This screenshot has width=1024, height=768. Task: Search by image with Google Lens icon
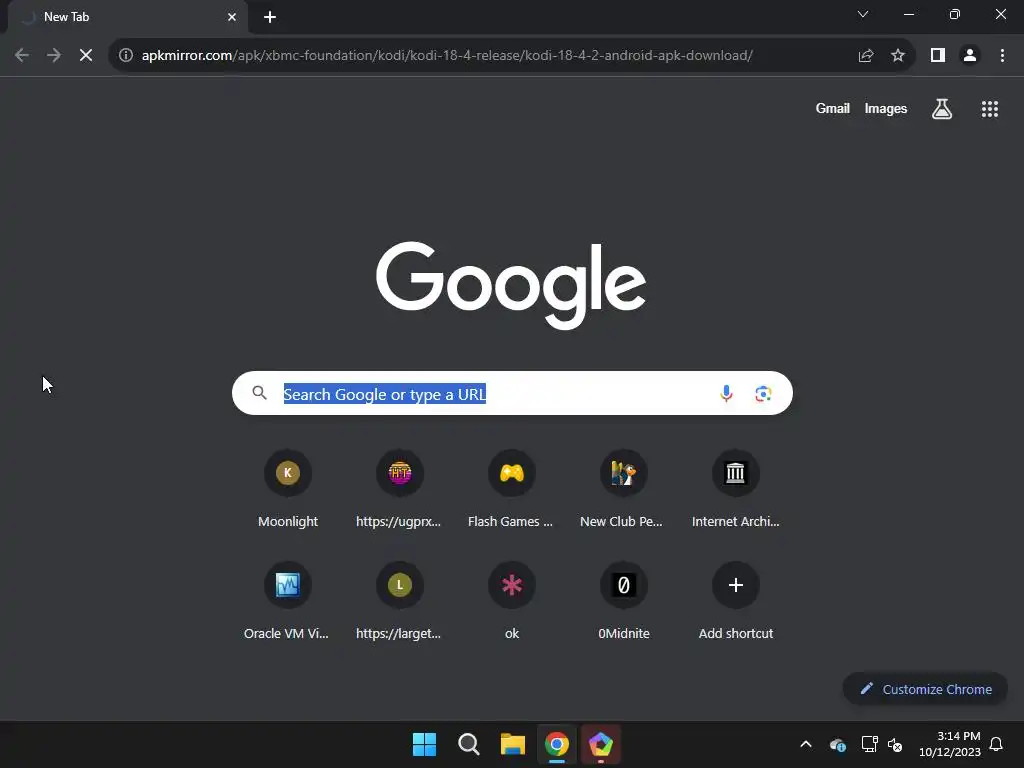point(763,393)
